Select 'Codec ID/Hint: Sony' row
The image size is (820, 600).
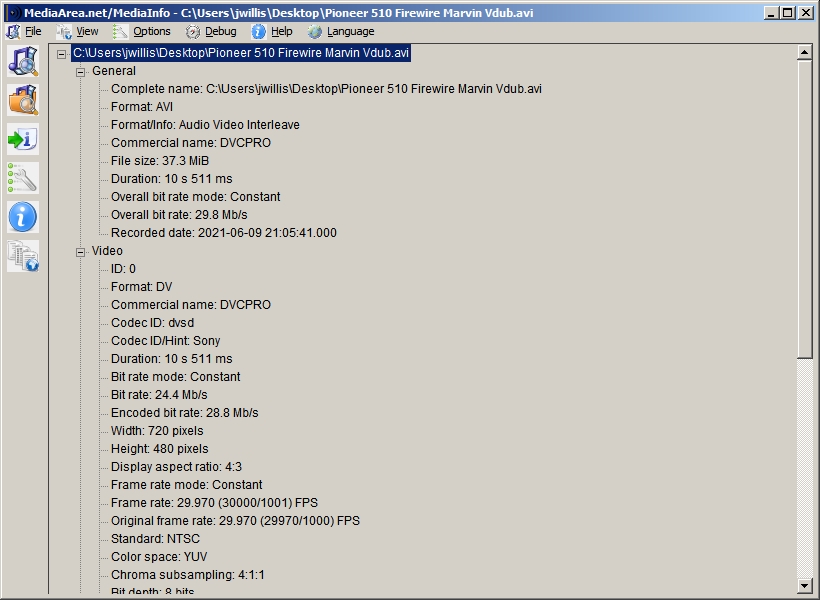[x=165, y=341]
